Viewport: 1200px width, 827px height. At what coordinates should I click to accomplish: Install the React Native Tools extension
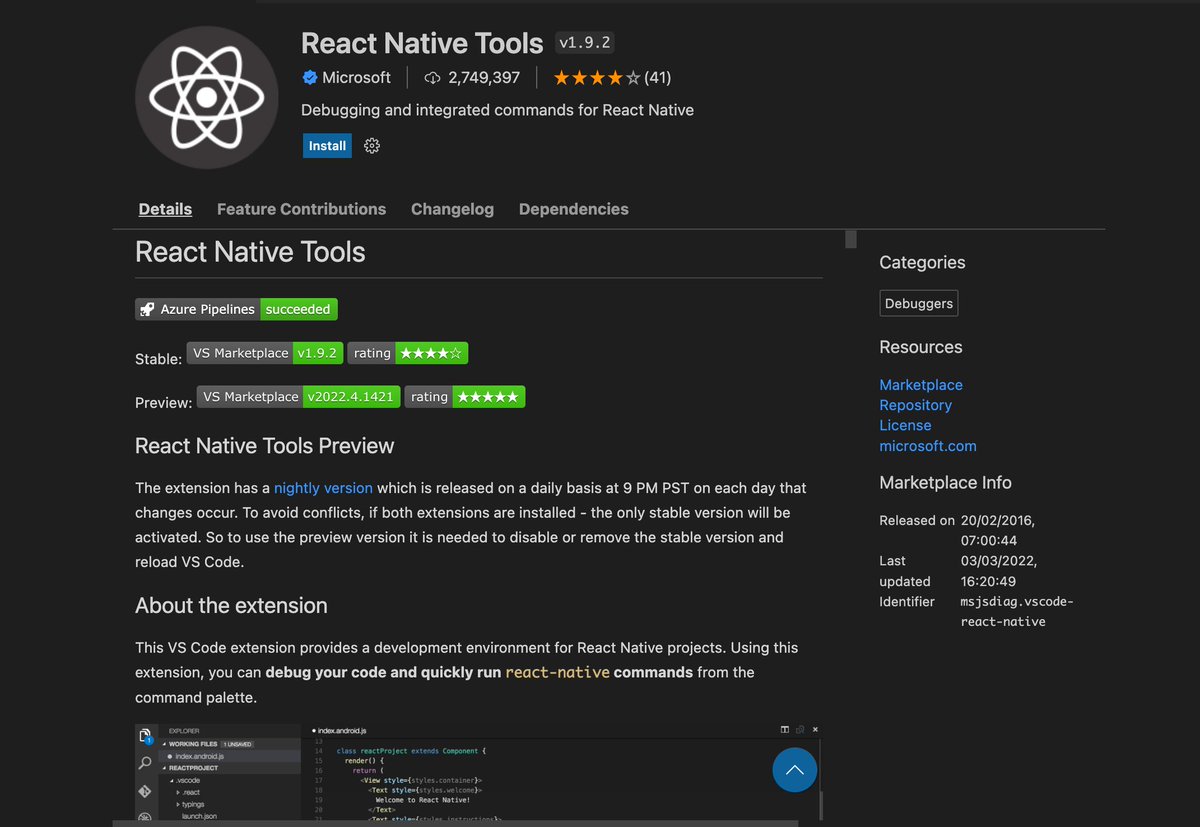pyautogui.click(x=327, y=146)
